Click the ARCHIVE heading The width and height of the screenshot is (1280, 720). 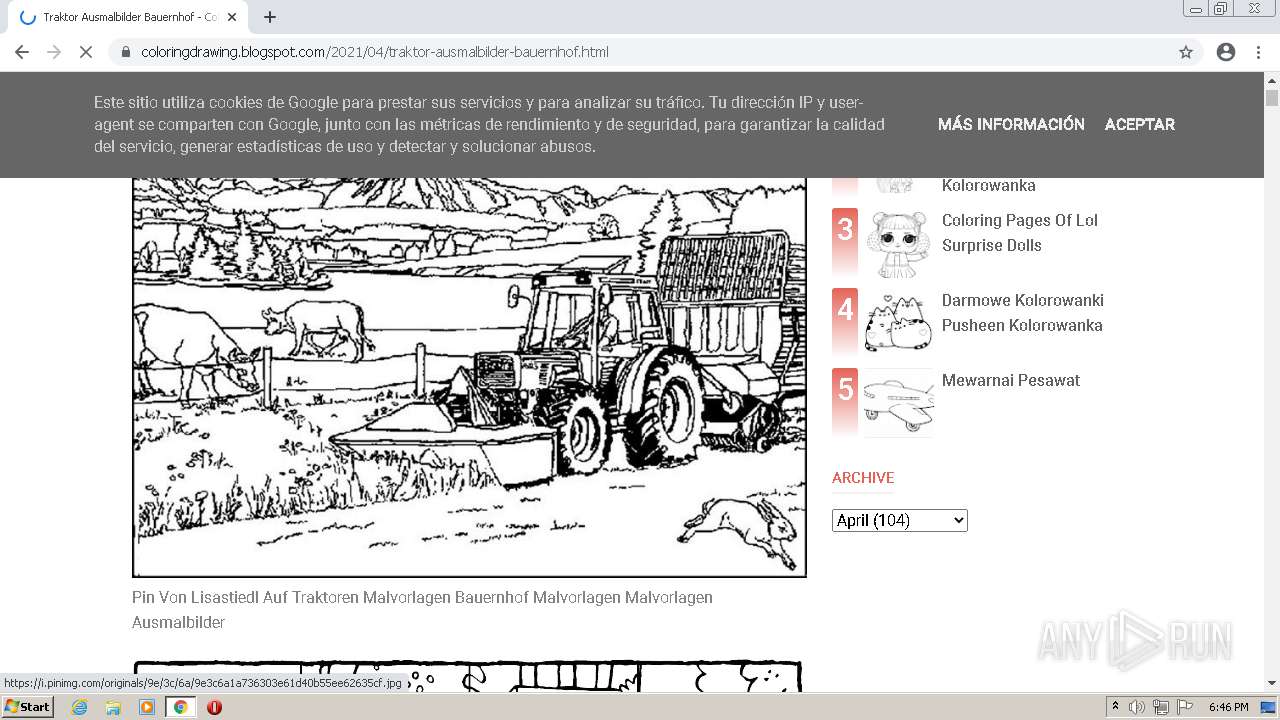tap(863, 478)
